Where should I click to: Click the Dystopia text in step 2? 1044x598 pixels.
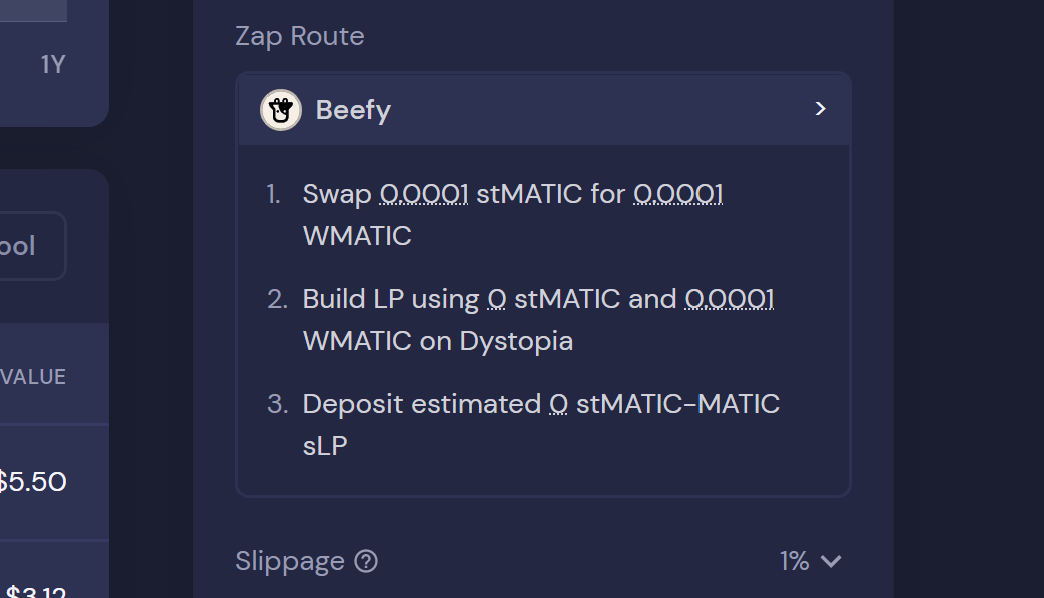516,341
